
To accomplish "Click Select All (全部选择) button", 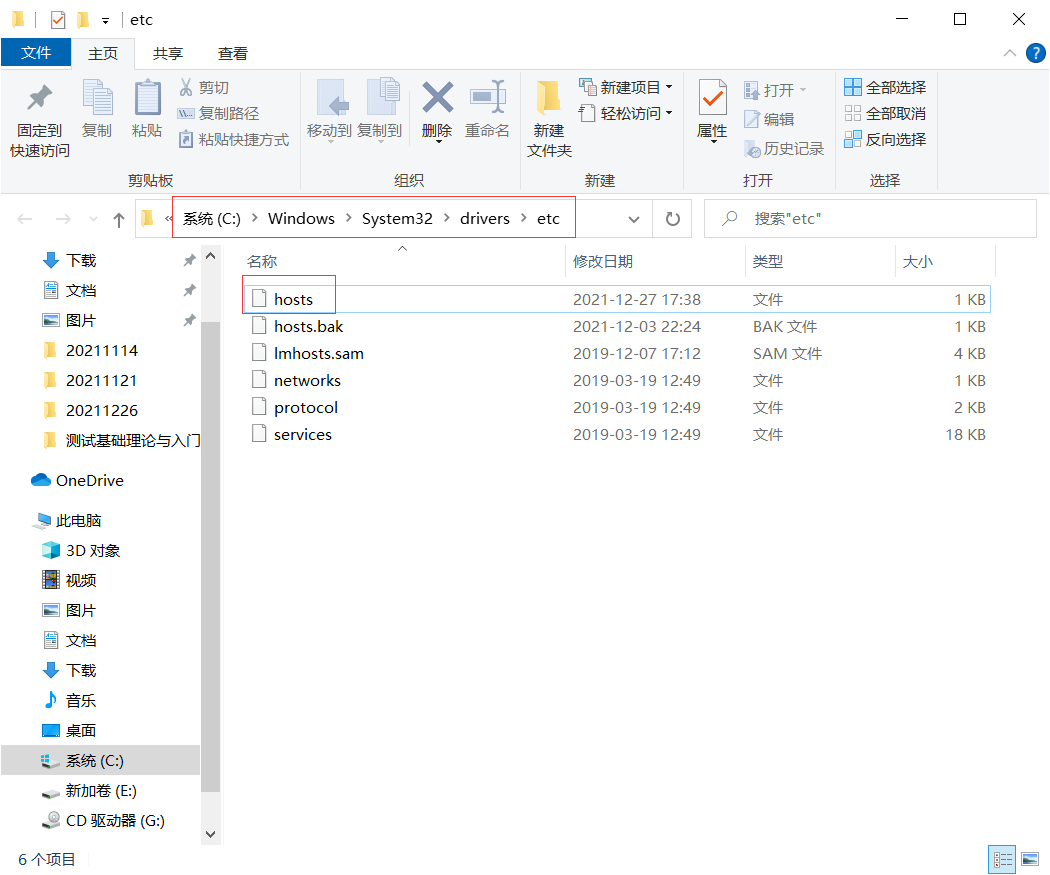I will (x=886, y=88).
